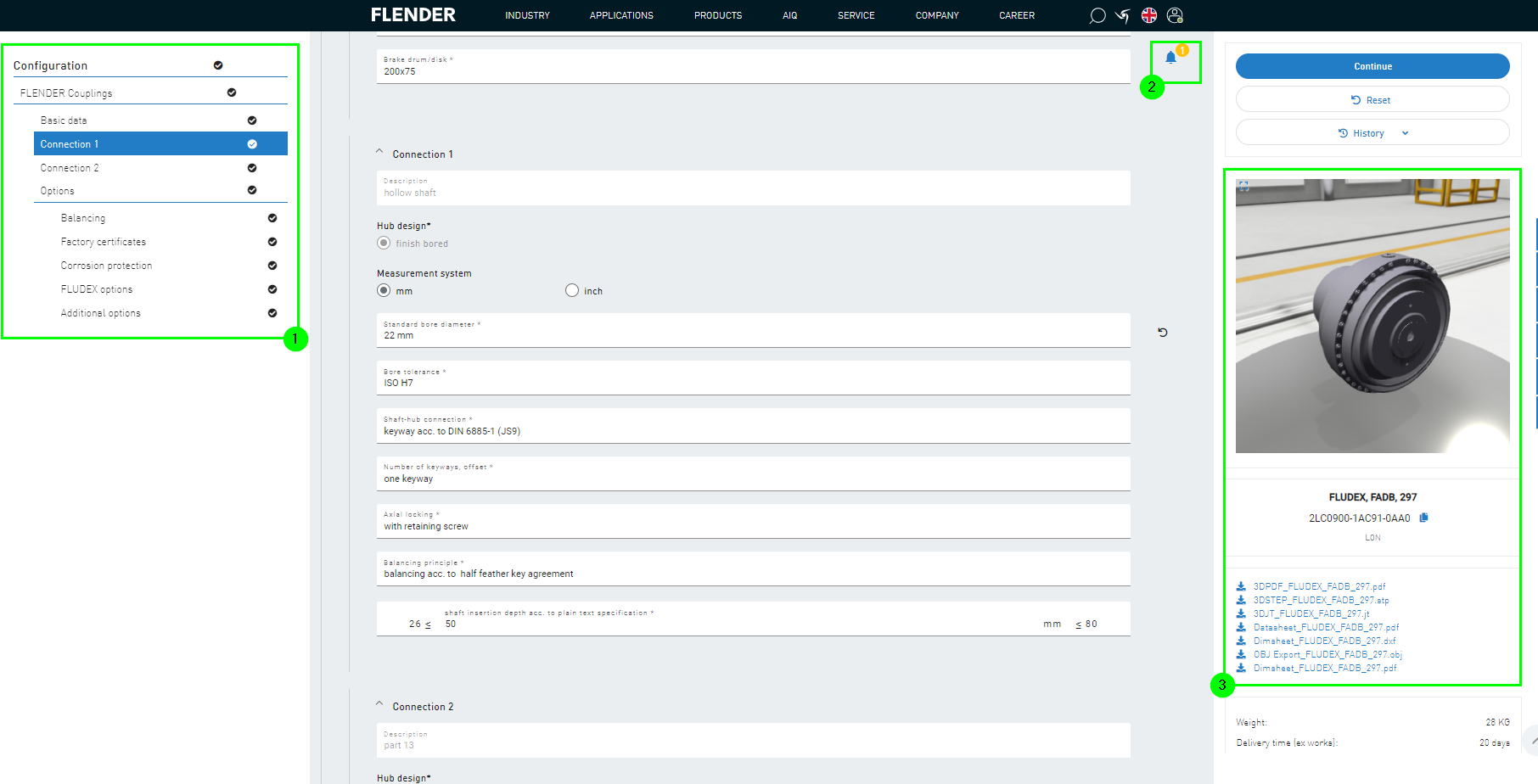
Task: Download Dimsheet_FLUDEX_FADB_297.dxf icon
Action: pyautogui.click(x=1241, y=641)
